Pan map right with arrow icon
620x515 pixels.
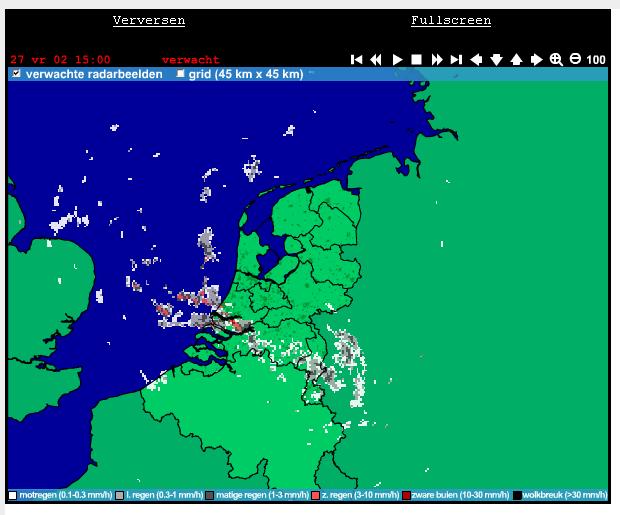tap(536, 60)
